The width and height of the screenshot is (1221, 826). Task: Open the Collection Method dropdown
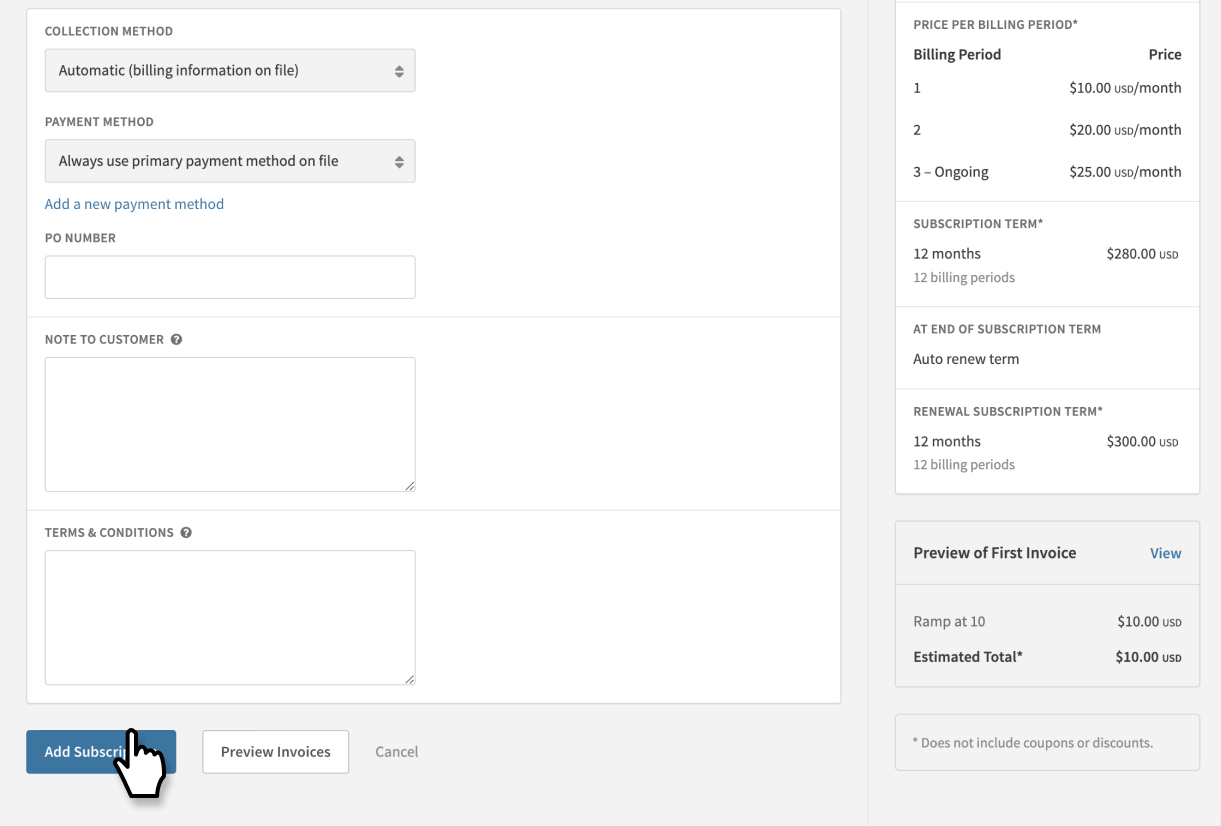click(230, 71)
